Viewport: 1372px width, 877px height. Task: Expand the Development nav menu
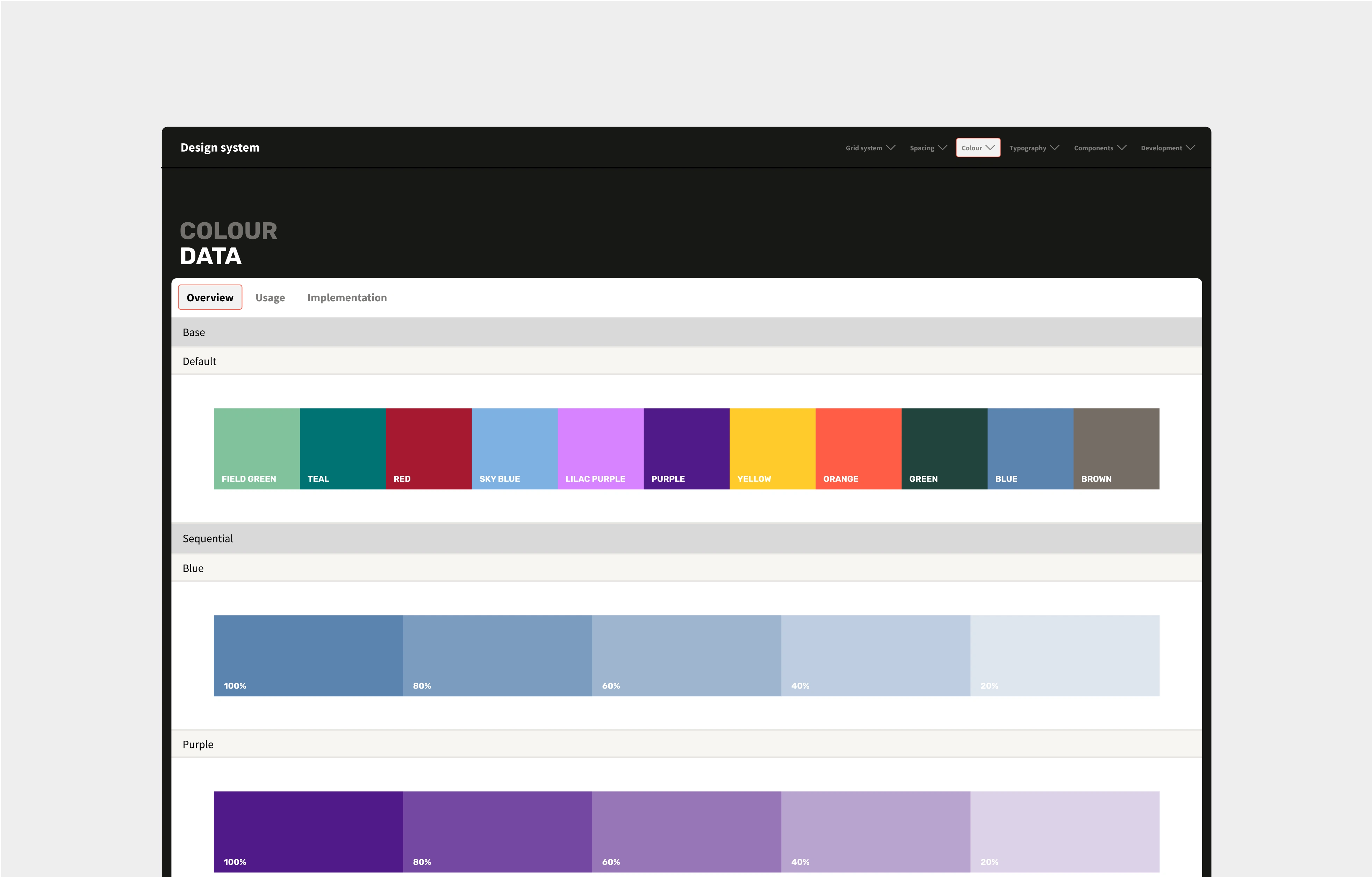point(1168,148)
